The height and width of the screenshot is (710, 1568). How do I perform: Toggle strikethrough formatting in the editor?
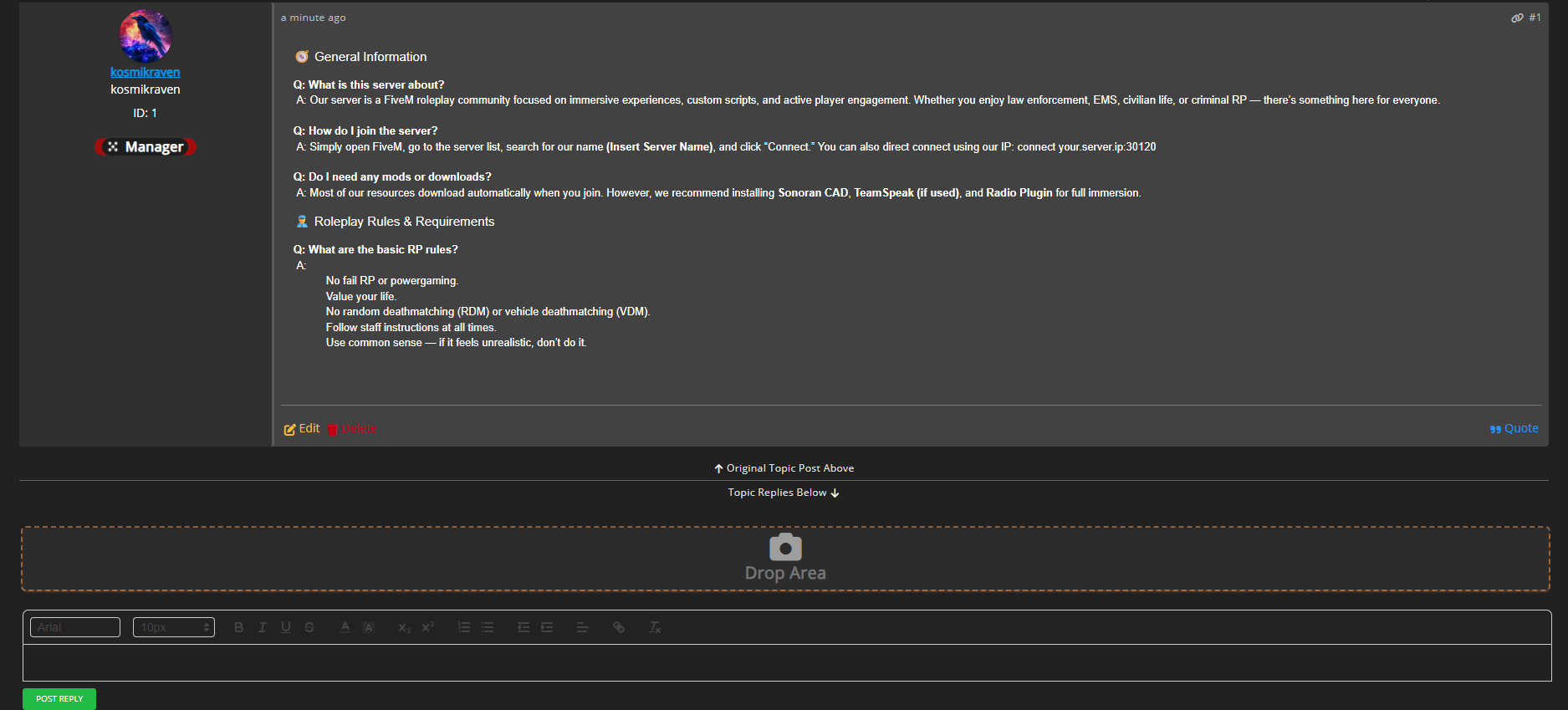click(309, 627)
